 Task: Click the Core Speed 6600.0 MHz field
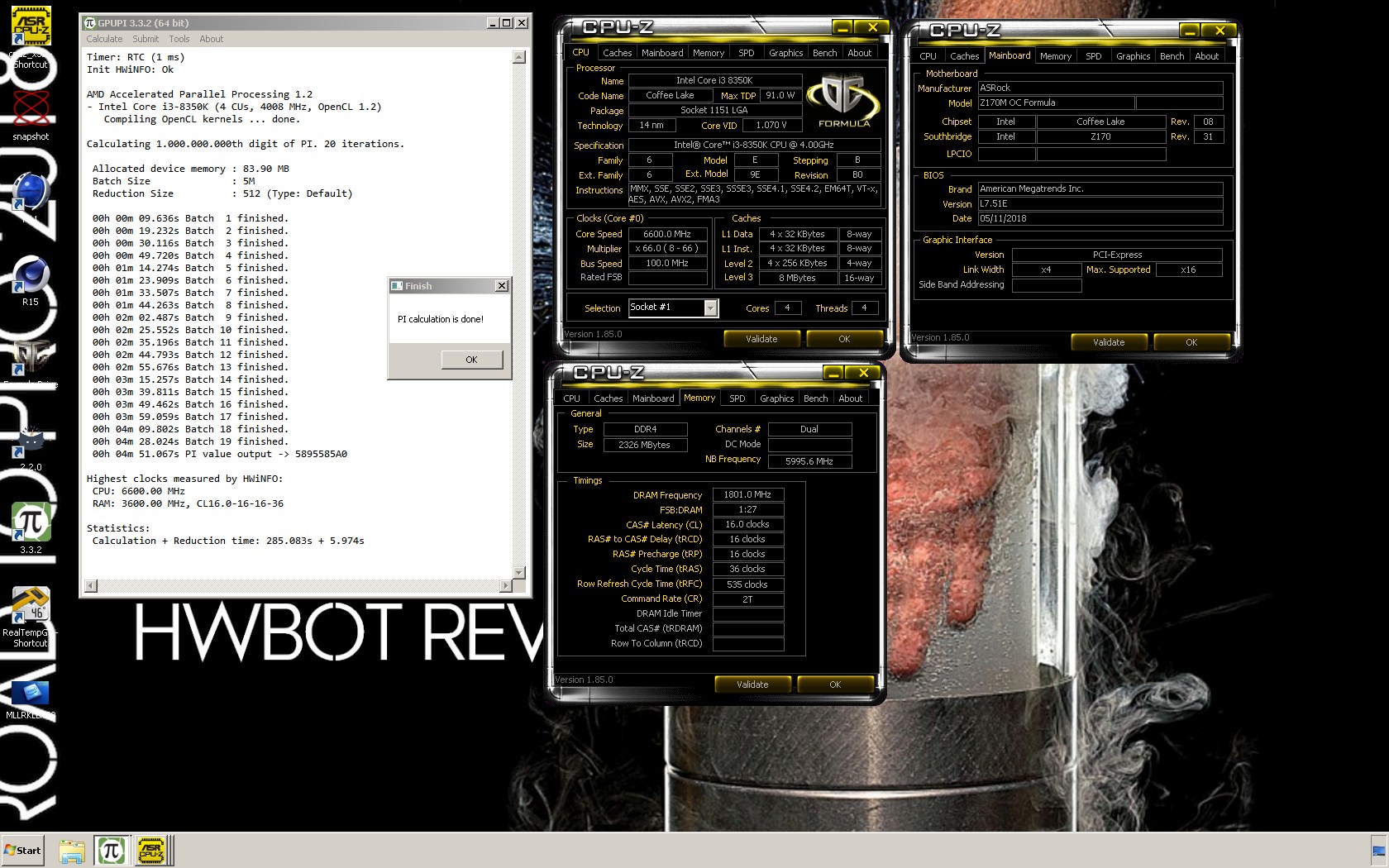pos(667,234)
